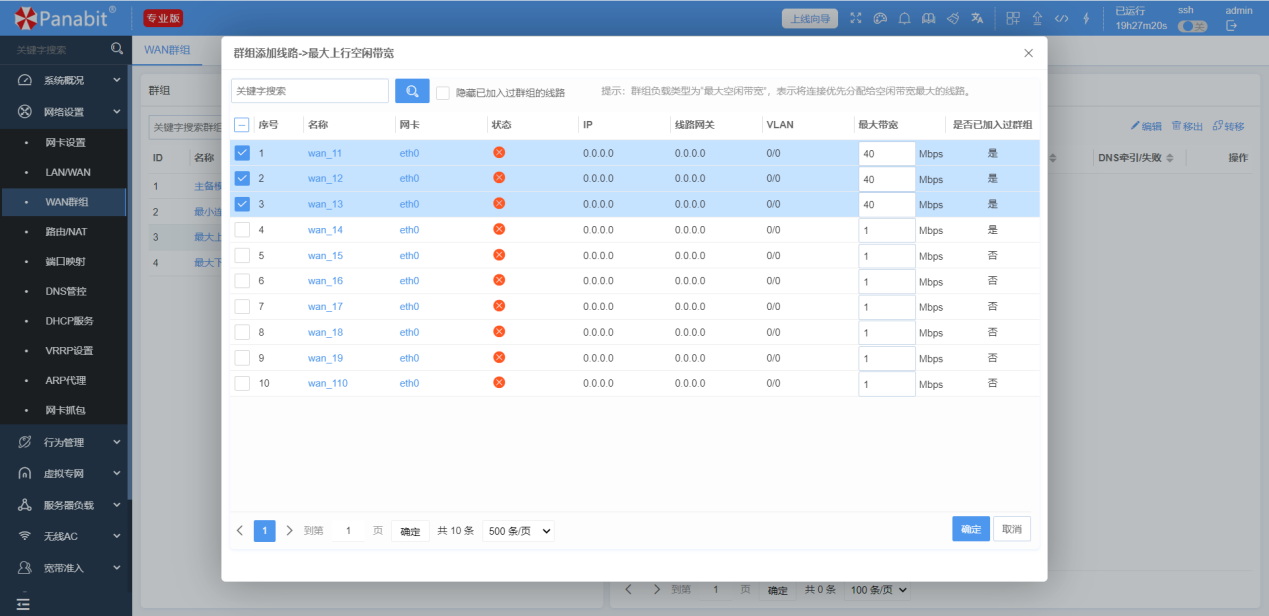Click the language translate icon
Viewport: 1269px width, 616px height.
tap(977, 18)
